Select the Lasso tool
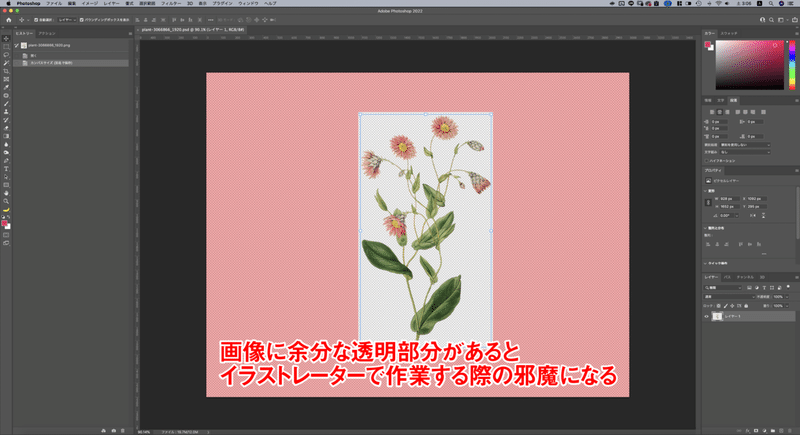This screenshot has height=435, width=800. (6, 55)
